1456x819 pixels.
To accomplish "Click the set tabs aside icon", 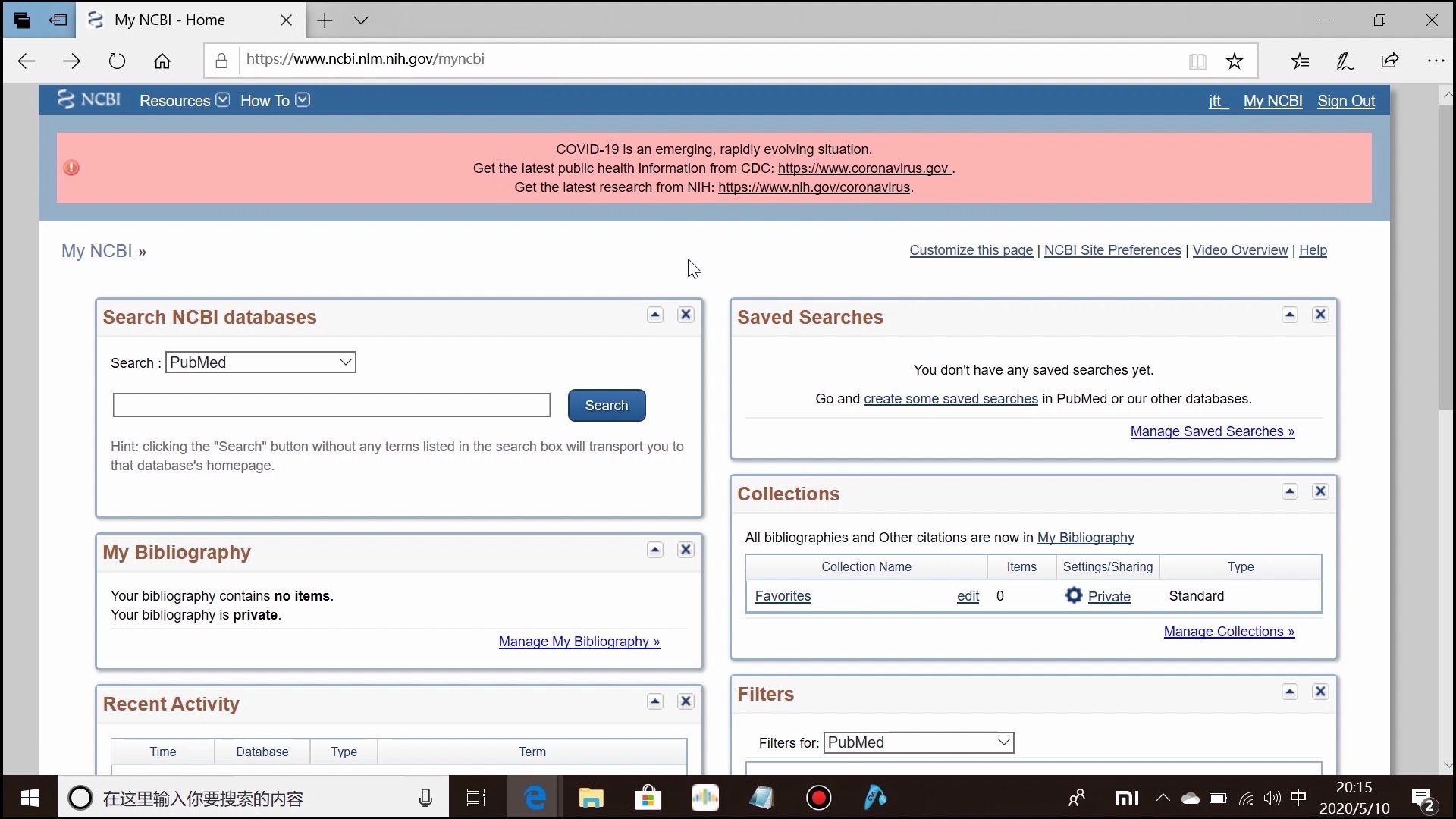I will pyautogui.click(x=58, y=20).
